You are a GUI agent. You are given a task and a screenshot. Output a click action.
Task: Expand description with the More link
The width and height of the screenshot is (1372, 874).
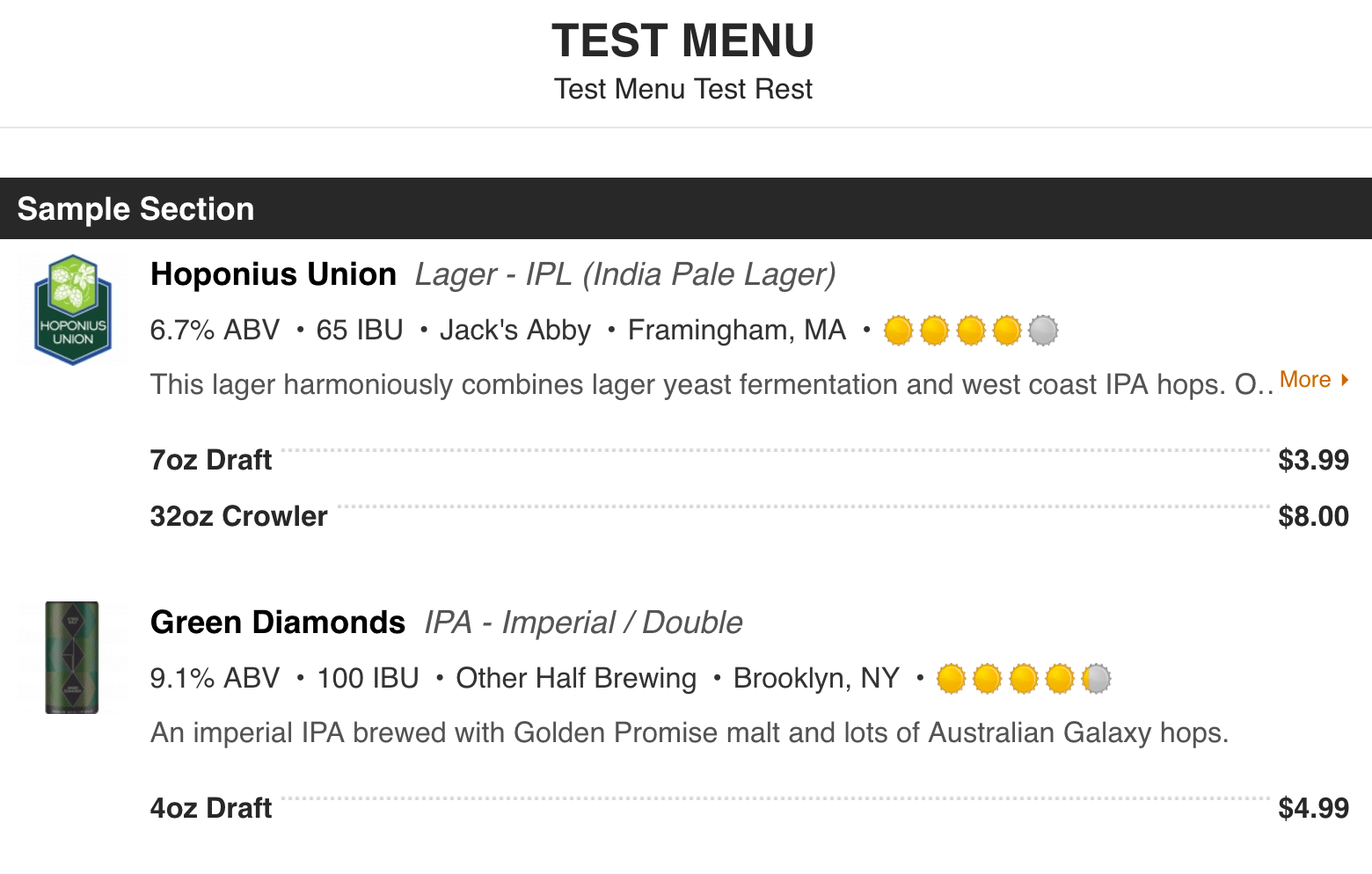click(x=1305, y=380)
